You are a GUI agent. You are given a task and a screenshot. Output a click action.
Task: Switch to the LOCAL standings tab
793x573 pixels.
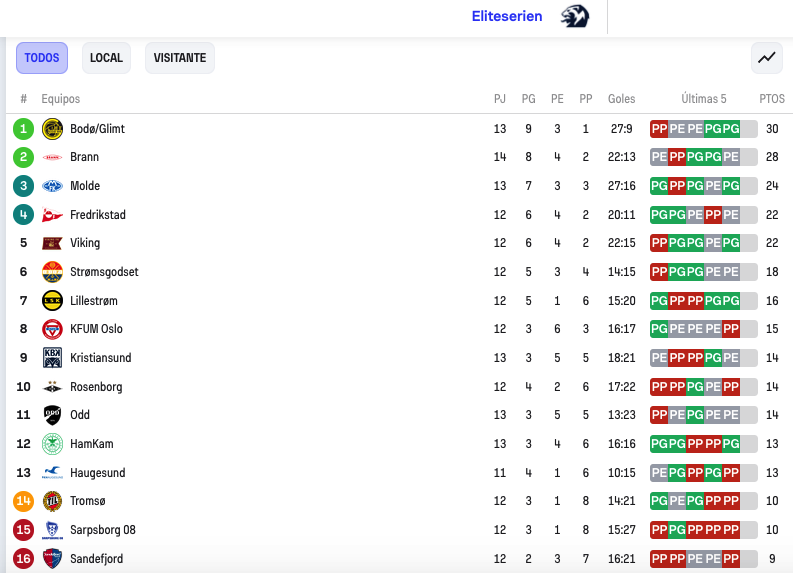click(x=106, y=58)
